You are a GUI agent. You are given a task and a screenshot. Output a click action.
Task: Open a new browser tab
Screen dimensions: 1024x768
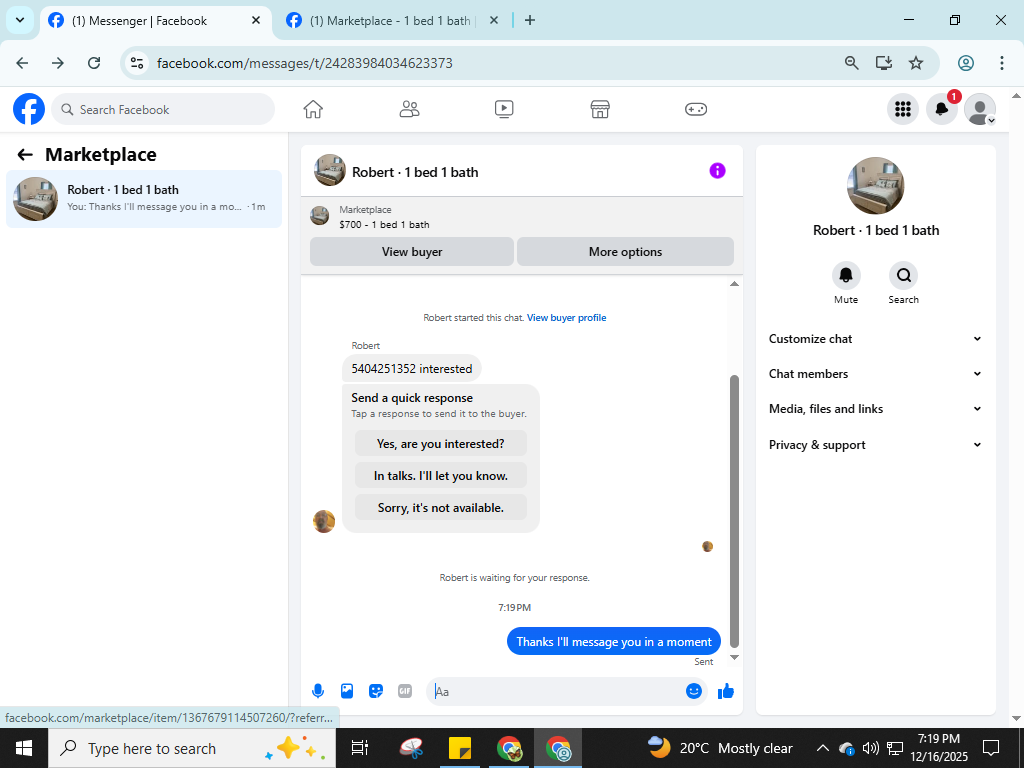click(530, 20)
